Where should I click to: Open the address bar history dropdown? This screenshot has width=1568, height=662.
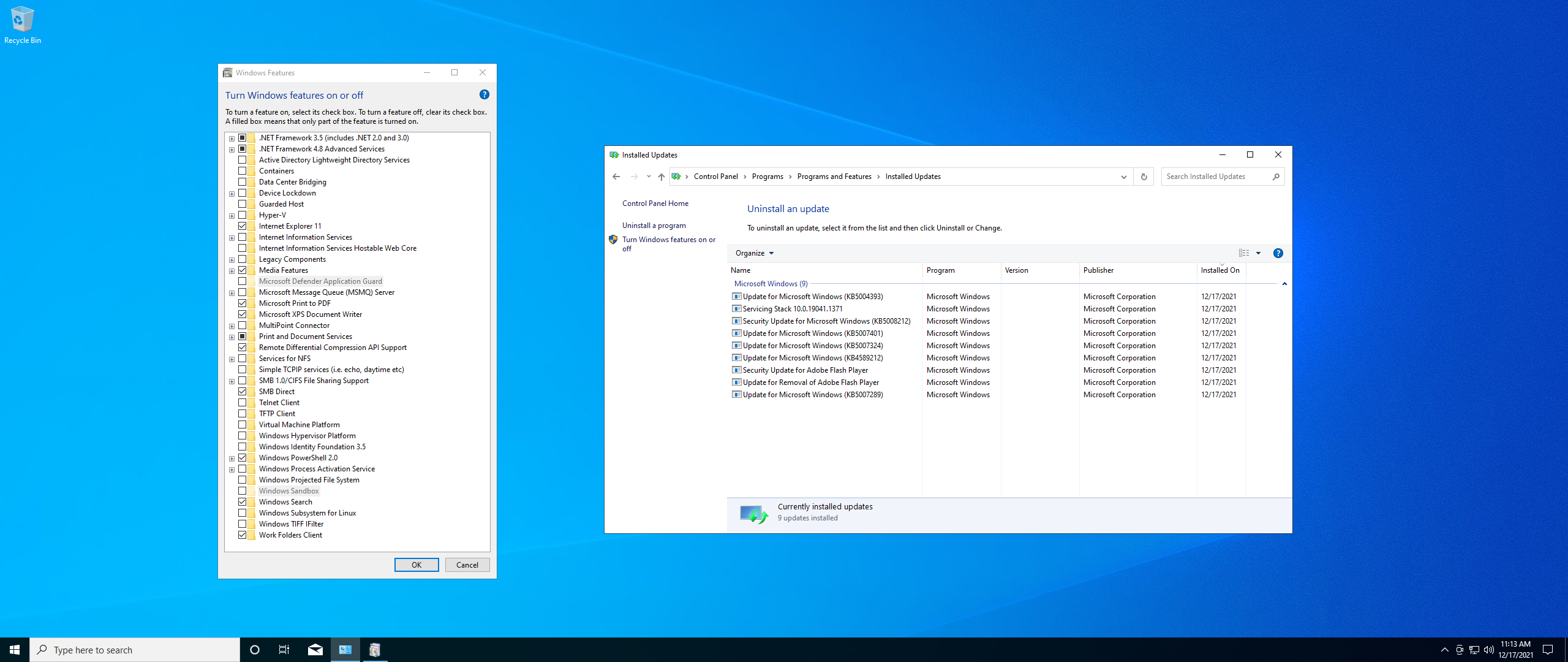point(1123,177)
